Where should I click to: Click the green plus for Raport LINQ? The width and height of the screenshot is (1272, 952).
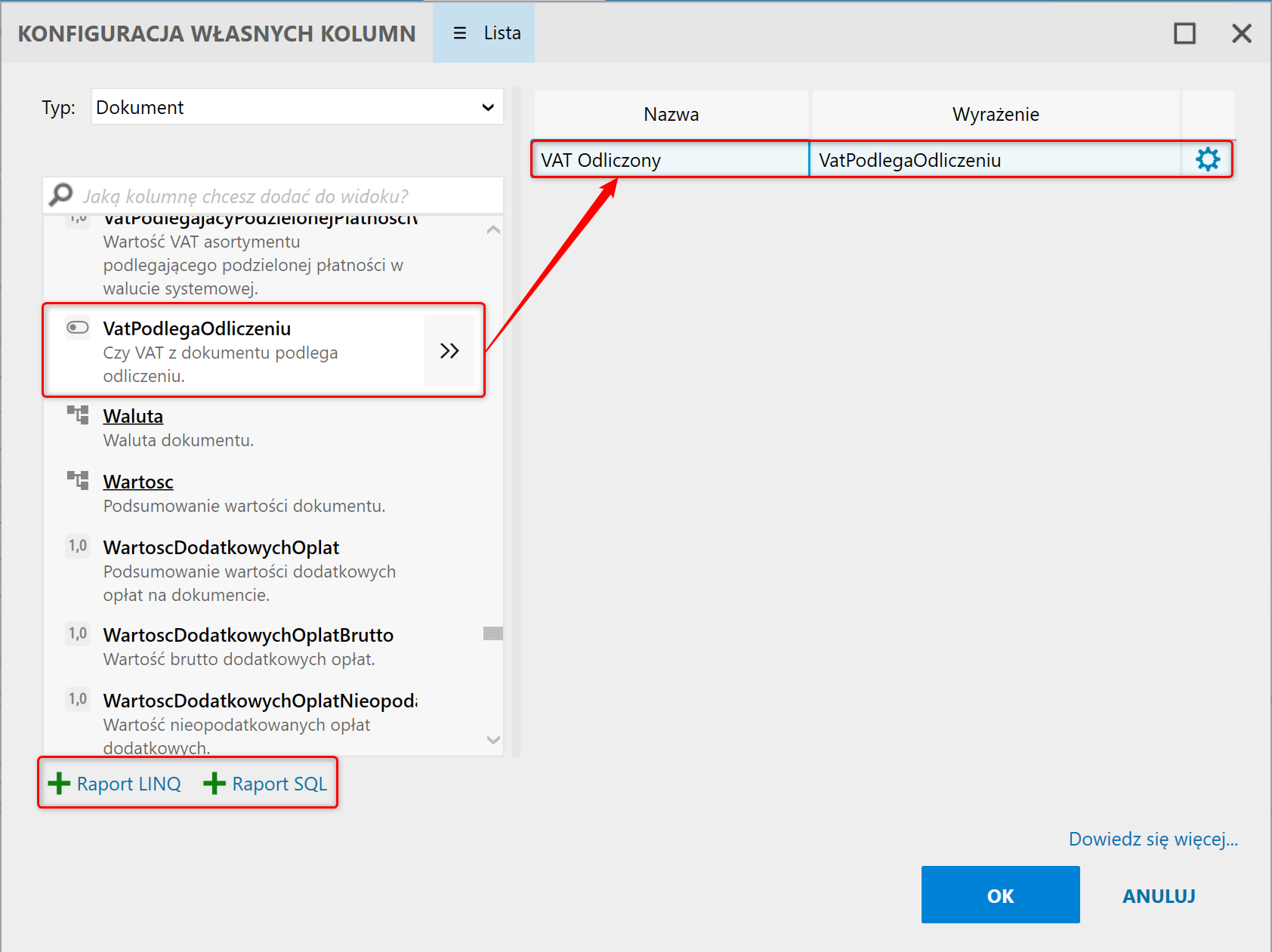click(x=59, y=784)
